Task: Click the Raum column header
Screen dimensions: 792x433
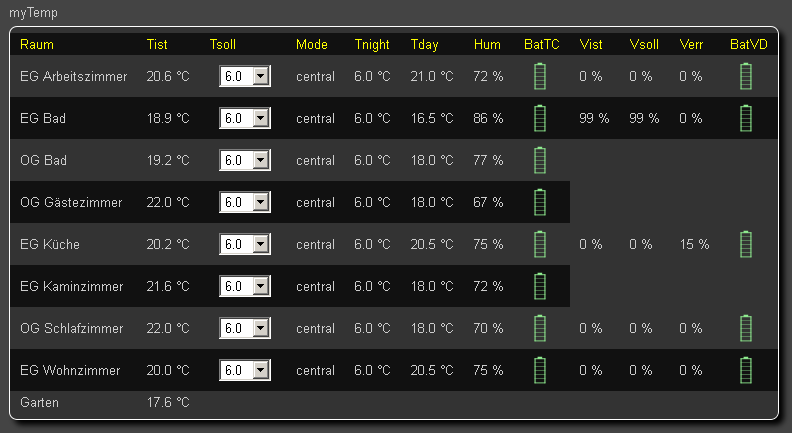Action: [x=37, y=45]
